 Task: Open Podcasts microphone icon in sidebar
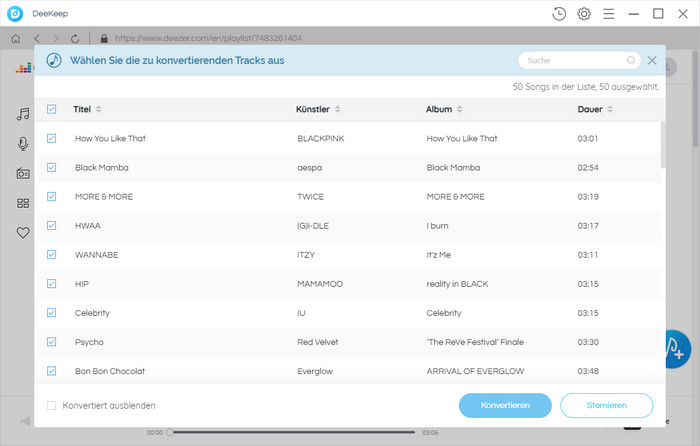[x=23, y=144]
